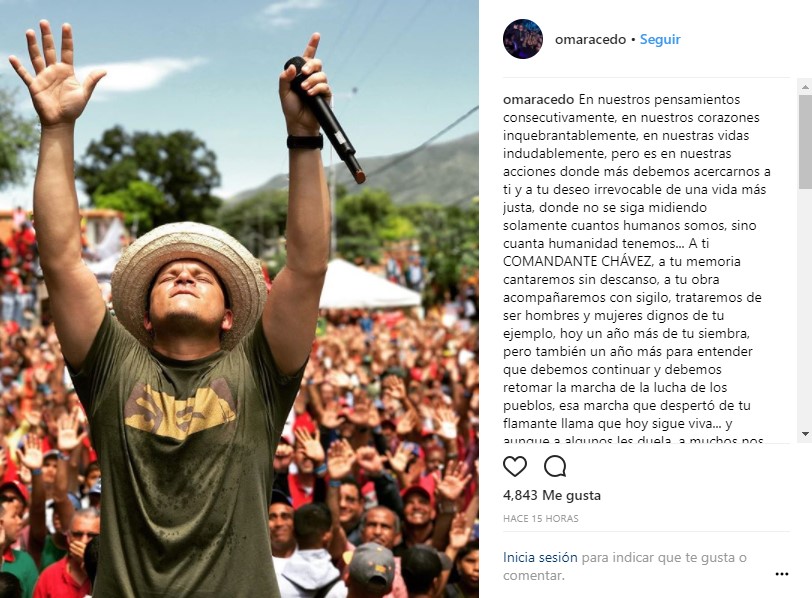Click the main post photo of the singer
812x598 pixels.
[239, 299]
